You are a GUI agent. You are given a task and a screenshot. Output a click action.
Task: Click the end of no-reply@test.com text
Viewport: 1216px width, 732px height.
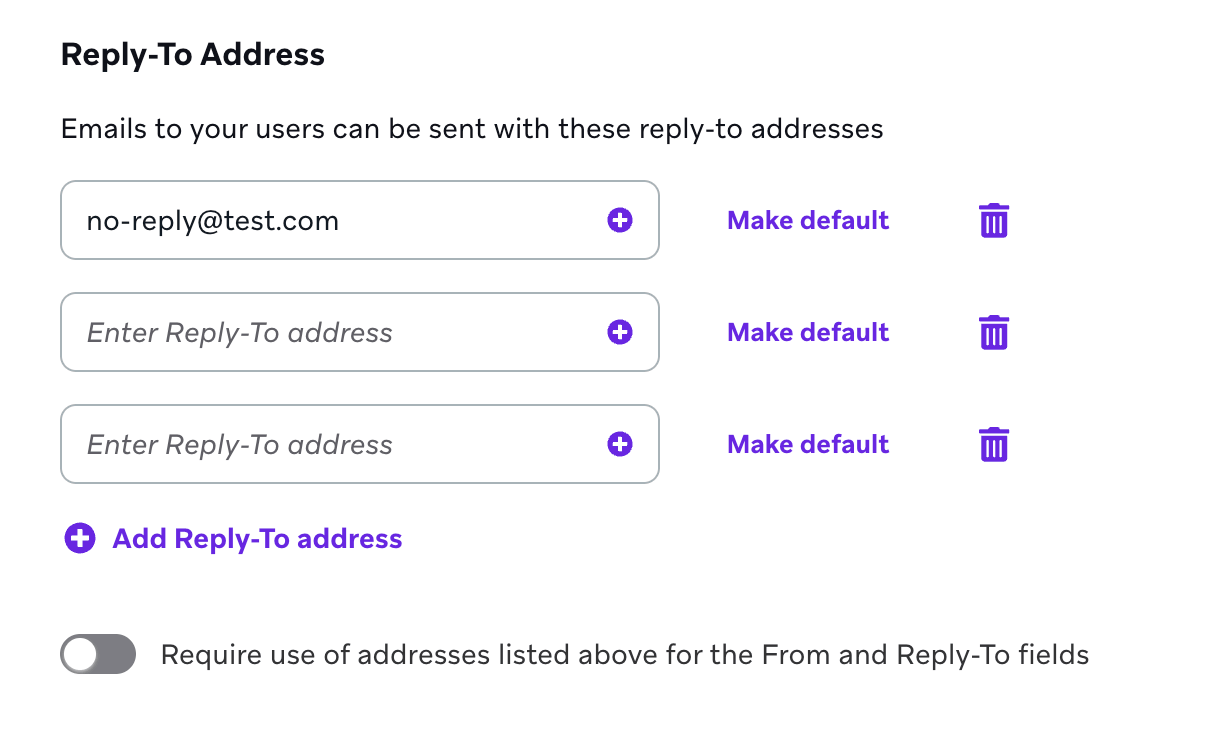tap(338, 220)
